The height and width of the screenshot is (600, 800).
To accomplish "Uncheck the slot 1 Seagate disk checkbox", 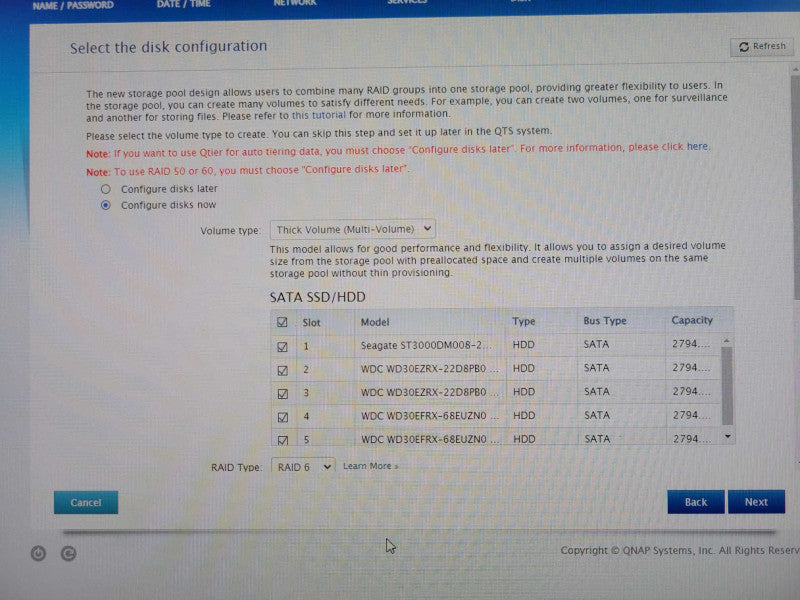I will click(282, 347).
